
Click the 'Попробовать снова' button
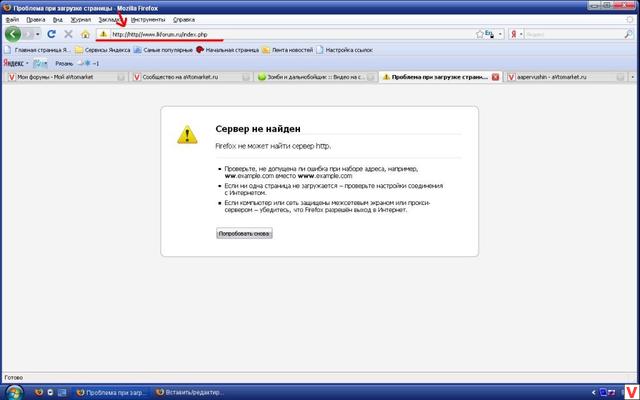(x=244, y=233)
